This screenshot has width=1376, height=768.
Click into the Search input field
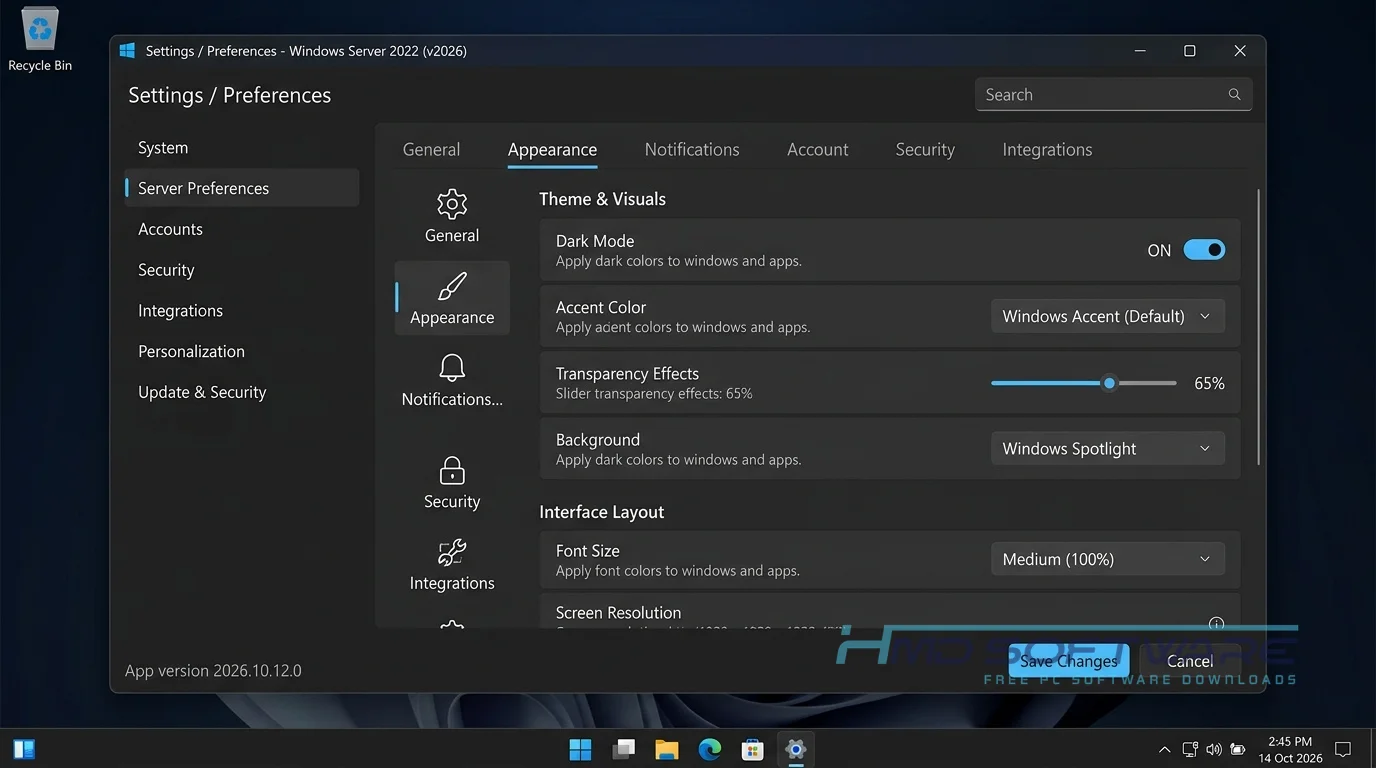click(1113, 94)
